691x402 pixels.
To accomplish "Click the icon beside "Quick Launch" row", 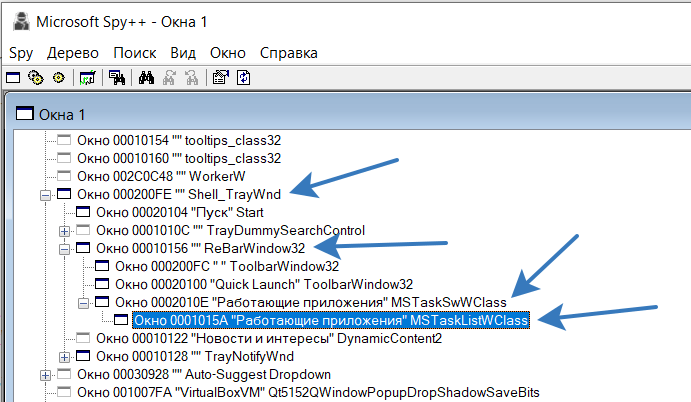I will tap(102, 284).
